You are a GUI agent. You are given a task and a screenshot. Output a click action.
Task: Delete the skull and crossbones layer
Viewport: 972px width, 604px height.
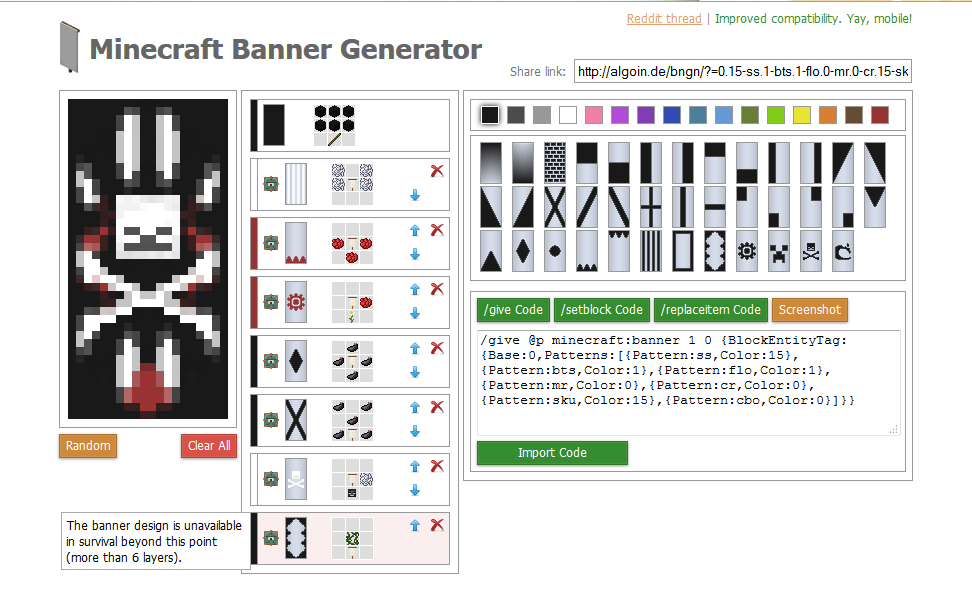point(436,466)
